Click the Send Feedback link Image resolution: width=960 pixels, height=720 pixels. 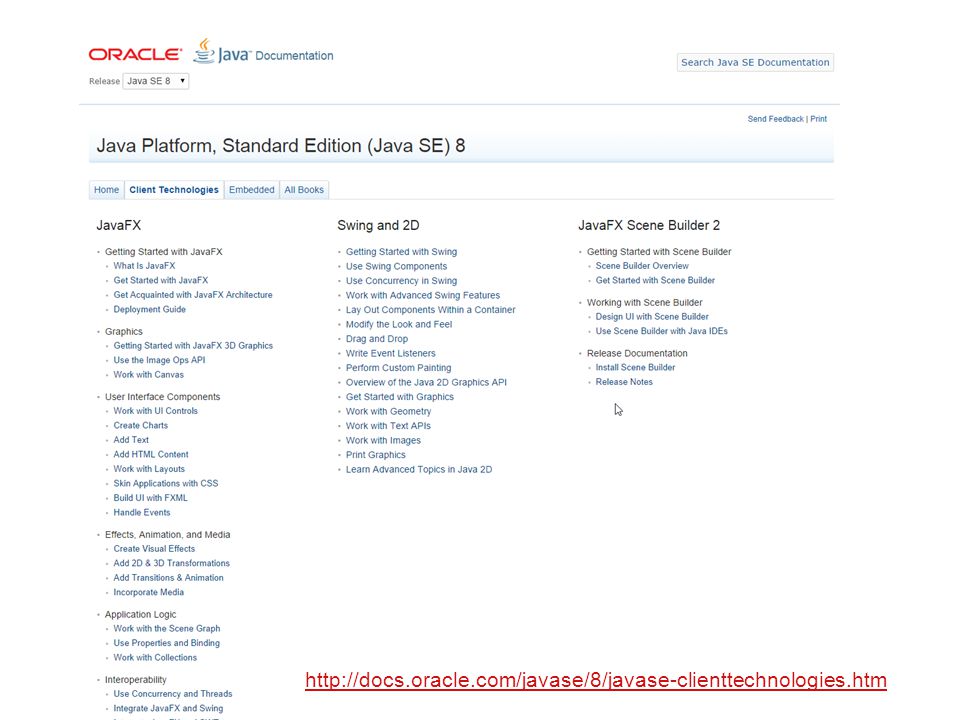tap(775, 119)
